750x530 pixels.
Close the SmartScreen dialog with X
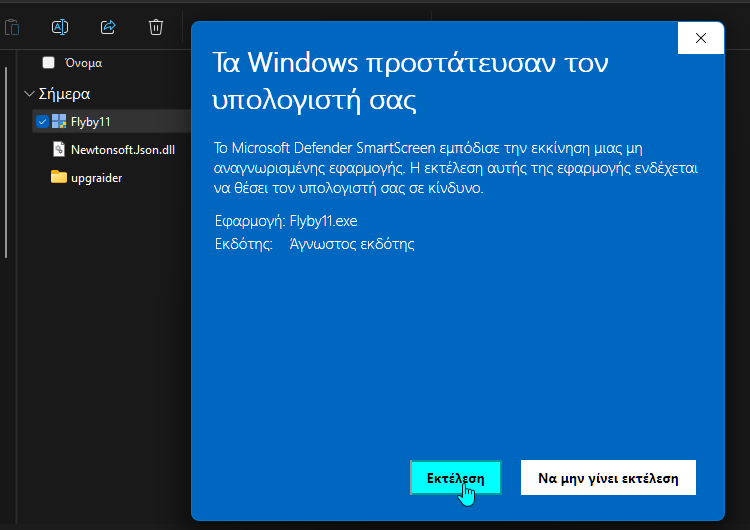[x=701, y=38]
